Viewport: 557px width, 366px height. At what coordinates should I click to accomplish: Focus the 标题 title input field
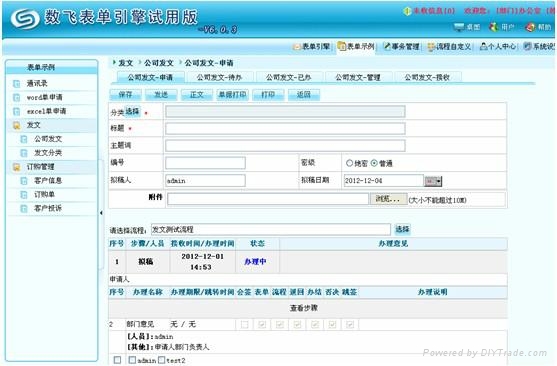(285, 129)
